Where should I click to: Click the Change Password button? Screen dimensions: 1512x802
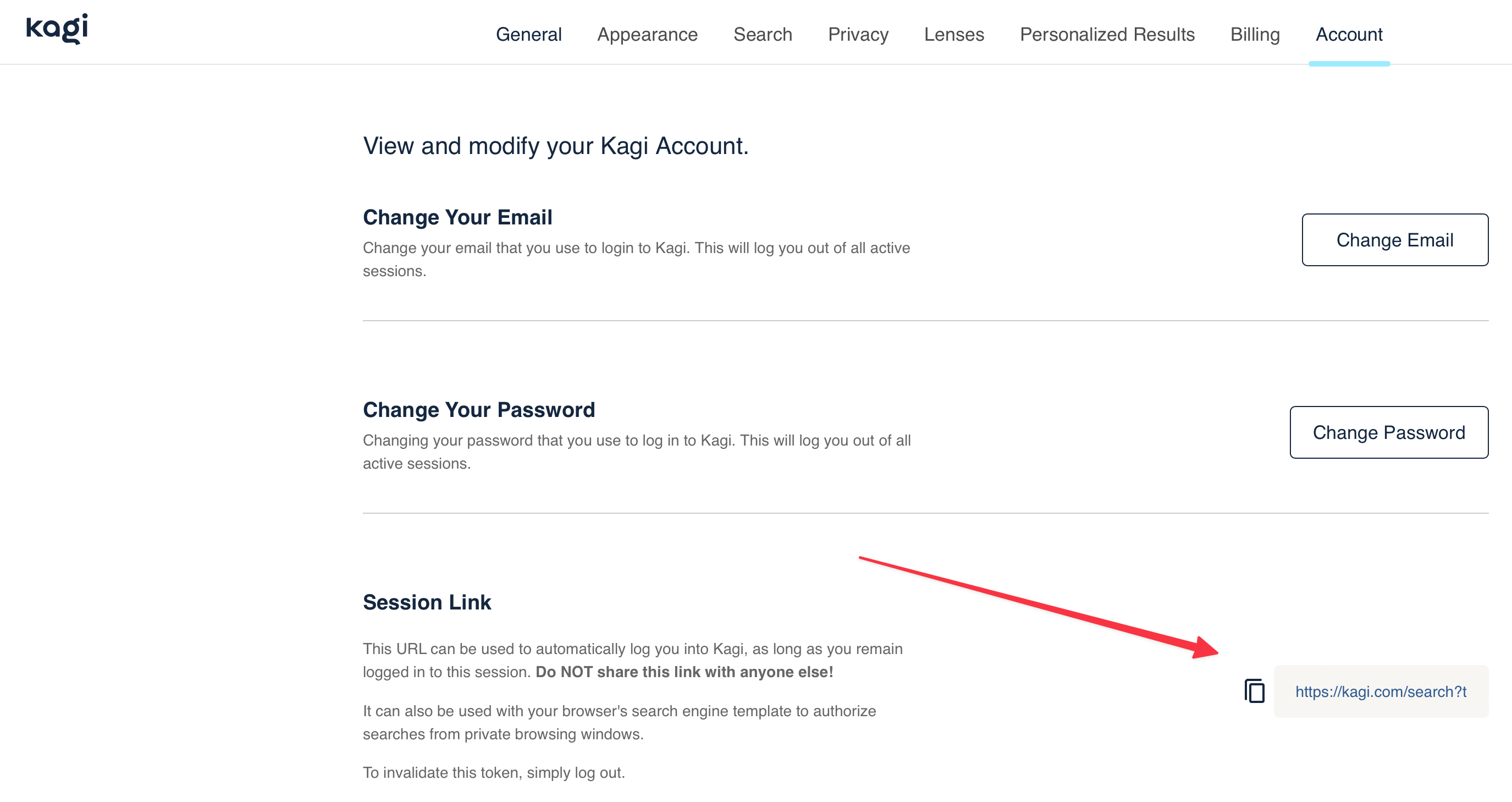point(1389,433)
